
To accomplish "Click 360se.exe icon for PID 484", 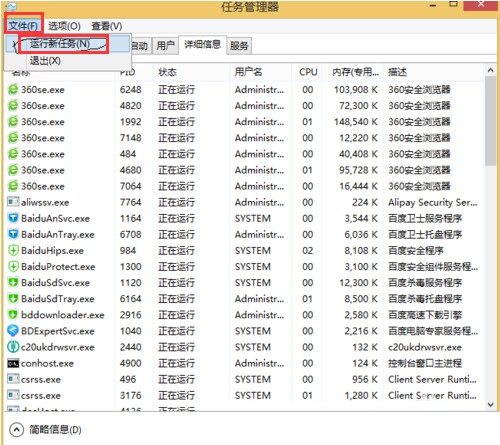I will [x=13, y=154].
